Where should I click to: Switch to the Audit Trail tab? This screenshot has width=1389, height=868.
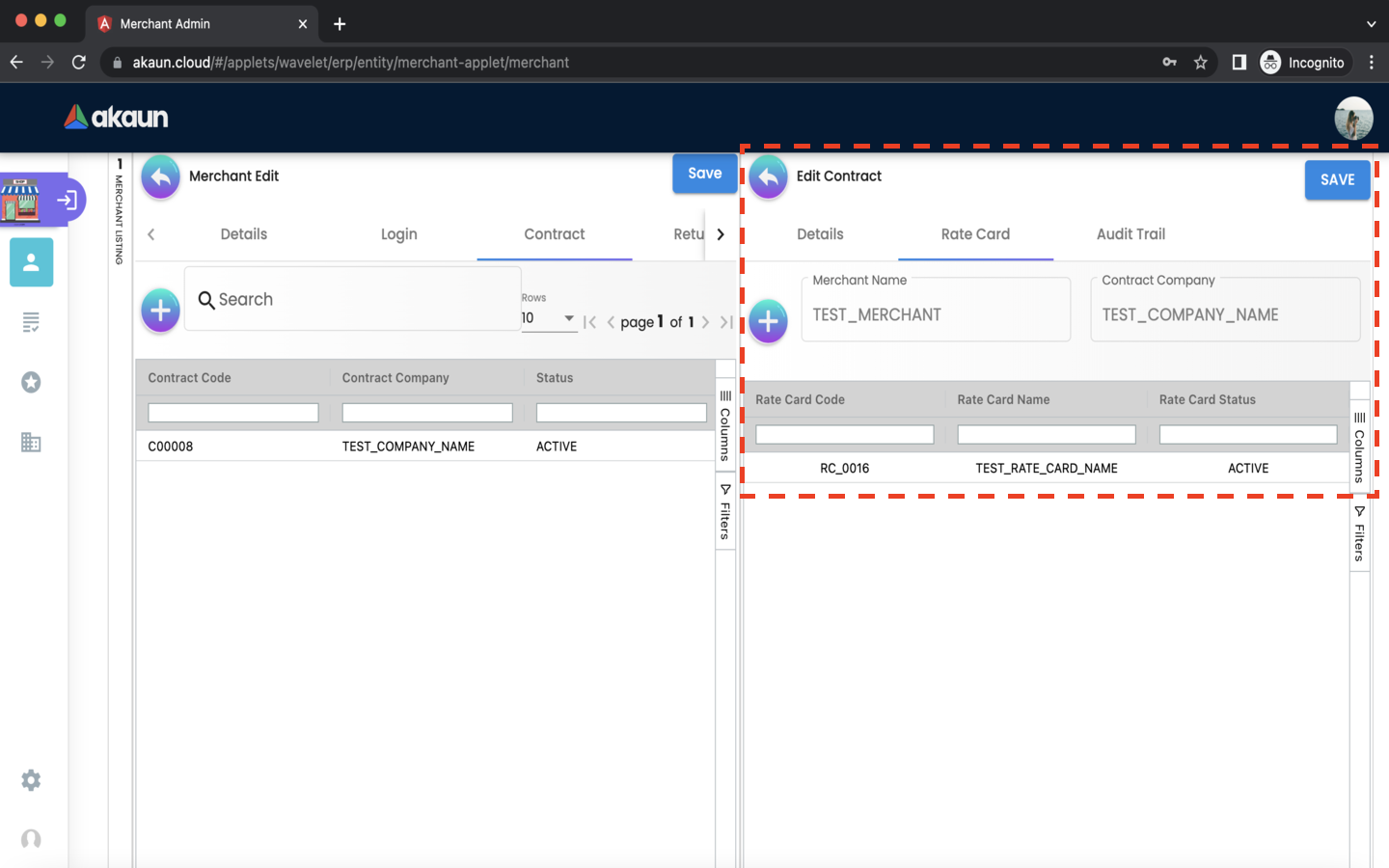pos(1130,234)
